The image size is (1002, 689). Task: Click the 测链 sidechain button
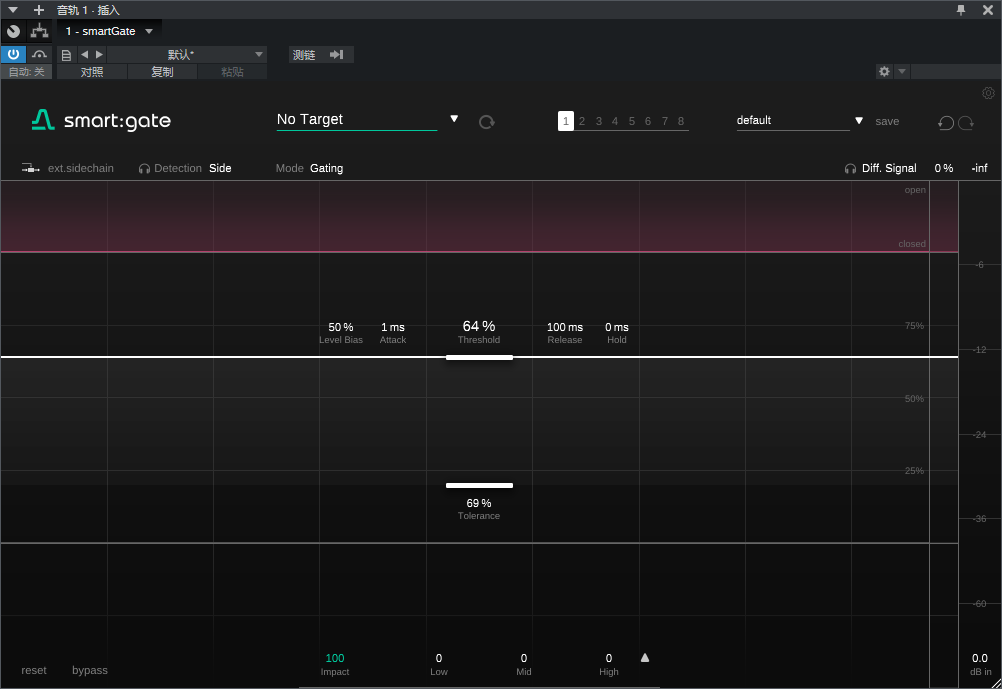[304, 55]
